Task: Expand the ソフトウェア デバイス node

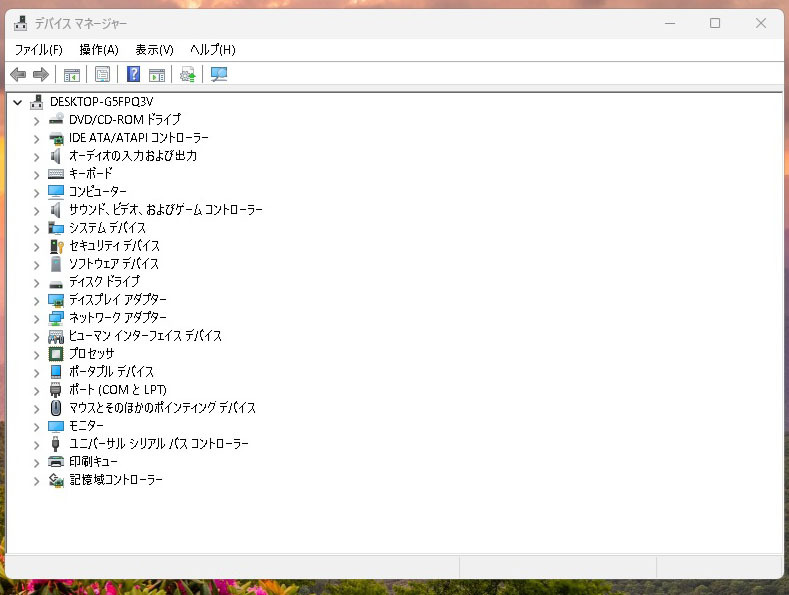Action: tap(36, 265)
